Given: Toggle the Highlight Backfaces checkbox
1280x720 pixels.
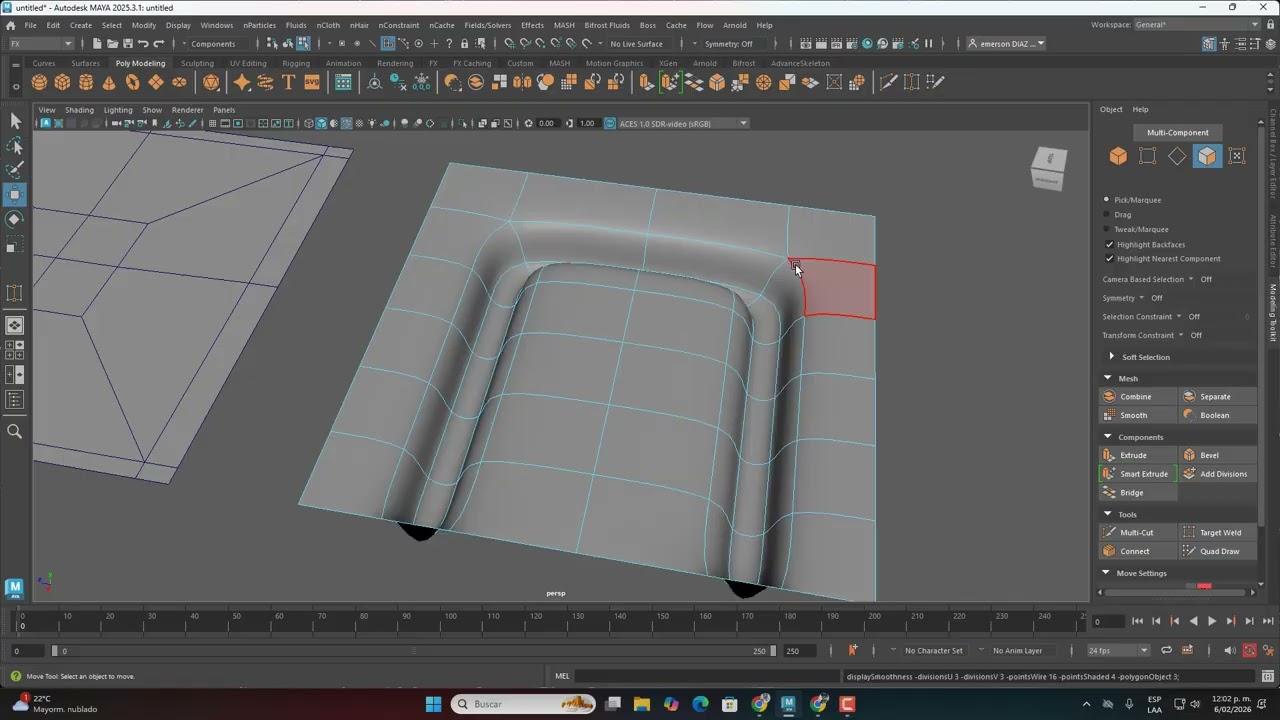Looking at the screenshot, I should click(x=1109, y=244).
